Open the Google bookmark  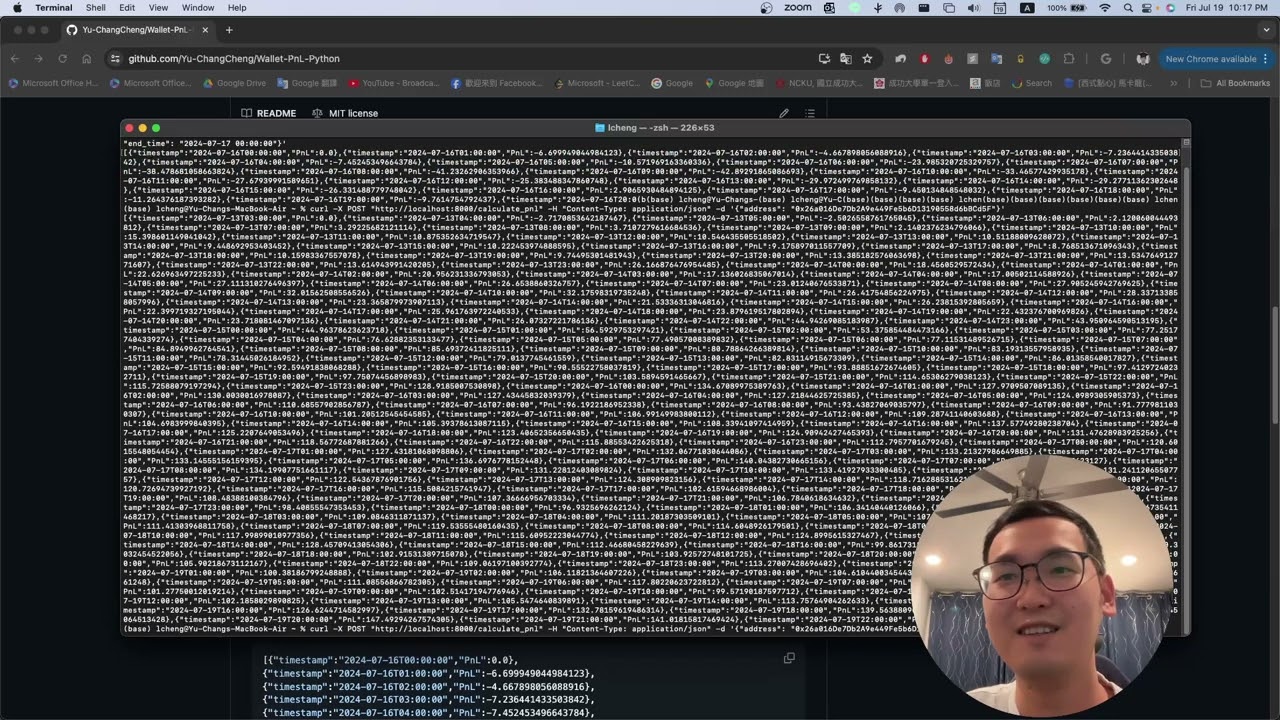[672, 83]
